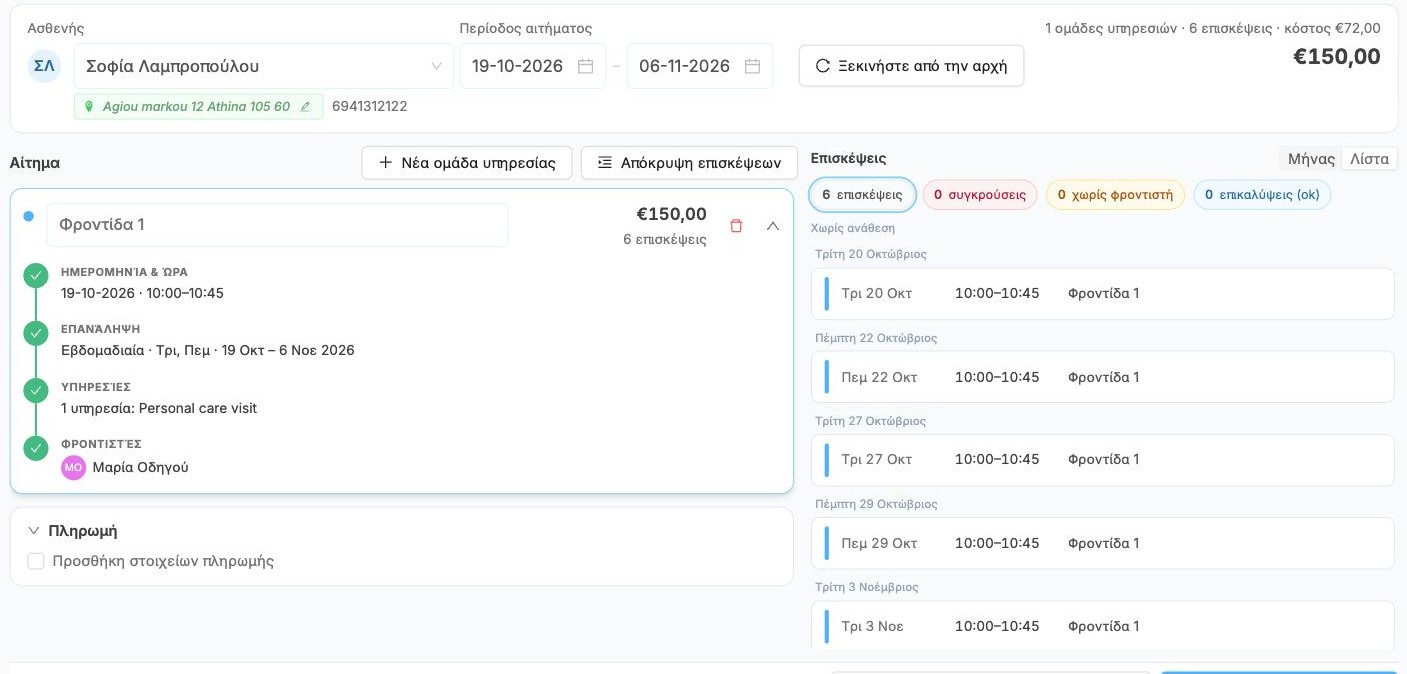
Task: Add Νέα ομάδα υπηρεσίας
Action: click(467, 163)
